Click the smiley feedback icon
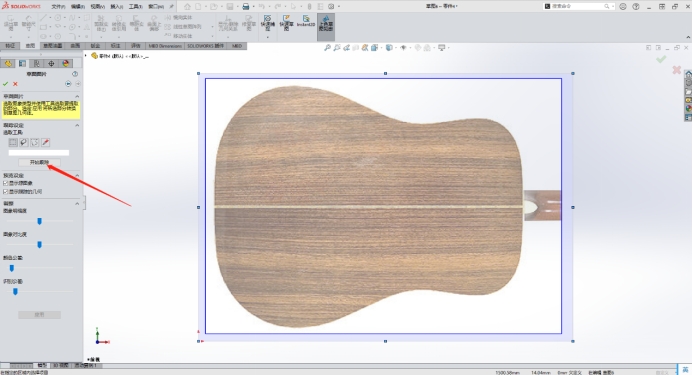Image resolution: width=693 pixels, height=375 pixels. click(623, 7)
